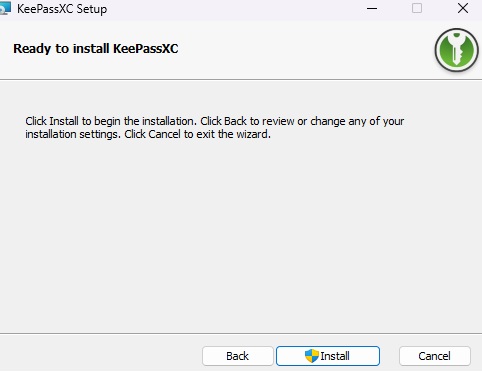Image resolution: width=482 pixels, height=373 pixels.
Task: Click the word 'Back' in the instructions
Action: (235, 121)
